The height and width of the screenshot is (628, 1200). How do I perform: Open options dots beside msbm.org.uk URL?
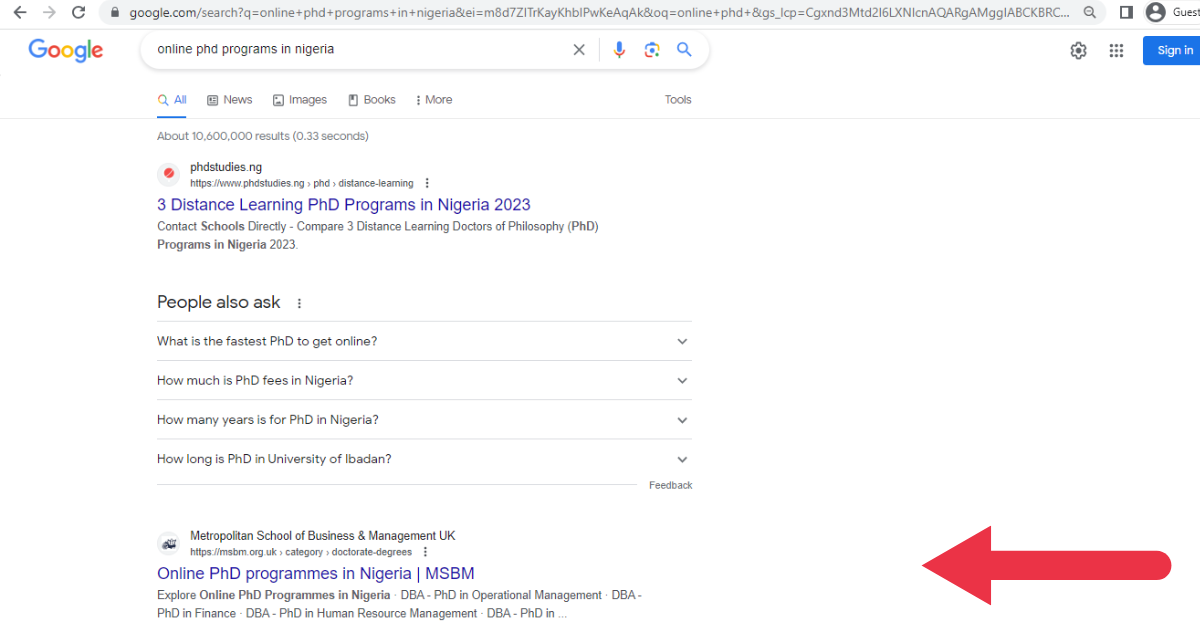pyautogui.click(x=425, y=552)
